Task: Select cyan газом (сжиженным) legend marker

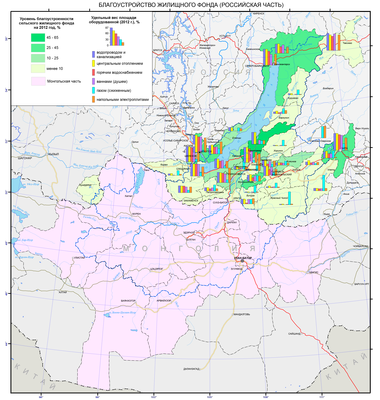Action: point(94,90)
